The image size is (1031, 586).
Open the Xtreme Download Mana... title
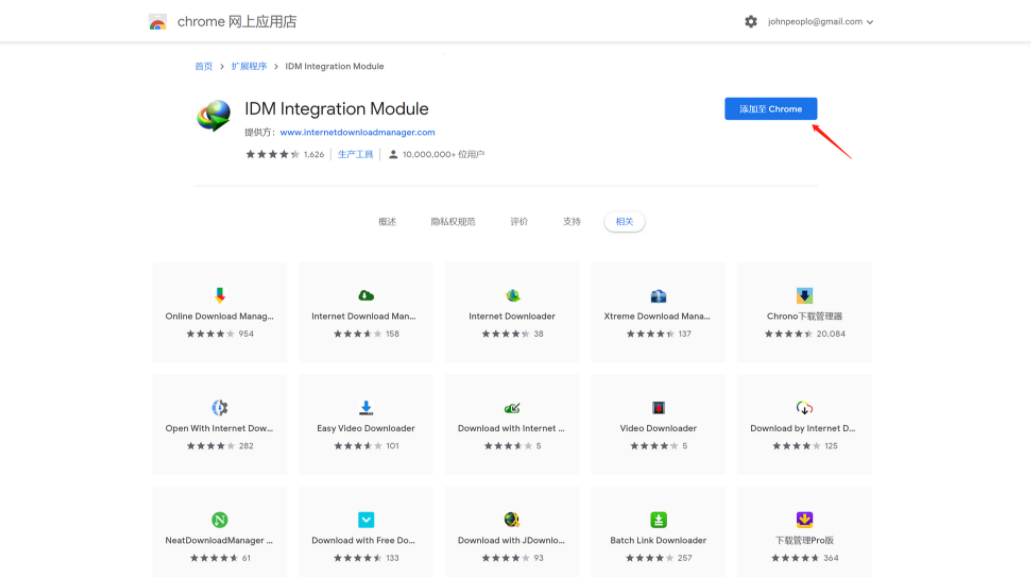coord(657,316)
